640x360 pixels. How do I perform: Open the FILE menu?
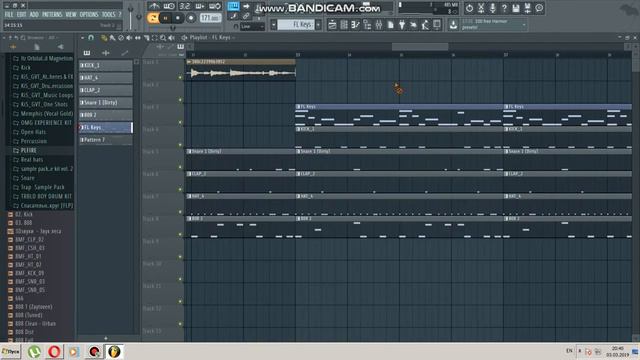pos(9,14)
